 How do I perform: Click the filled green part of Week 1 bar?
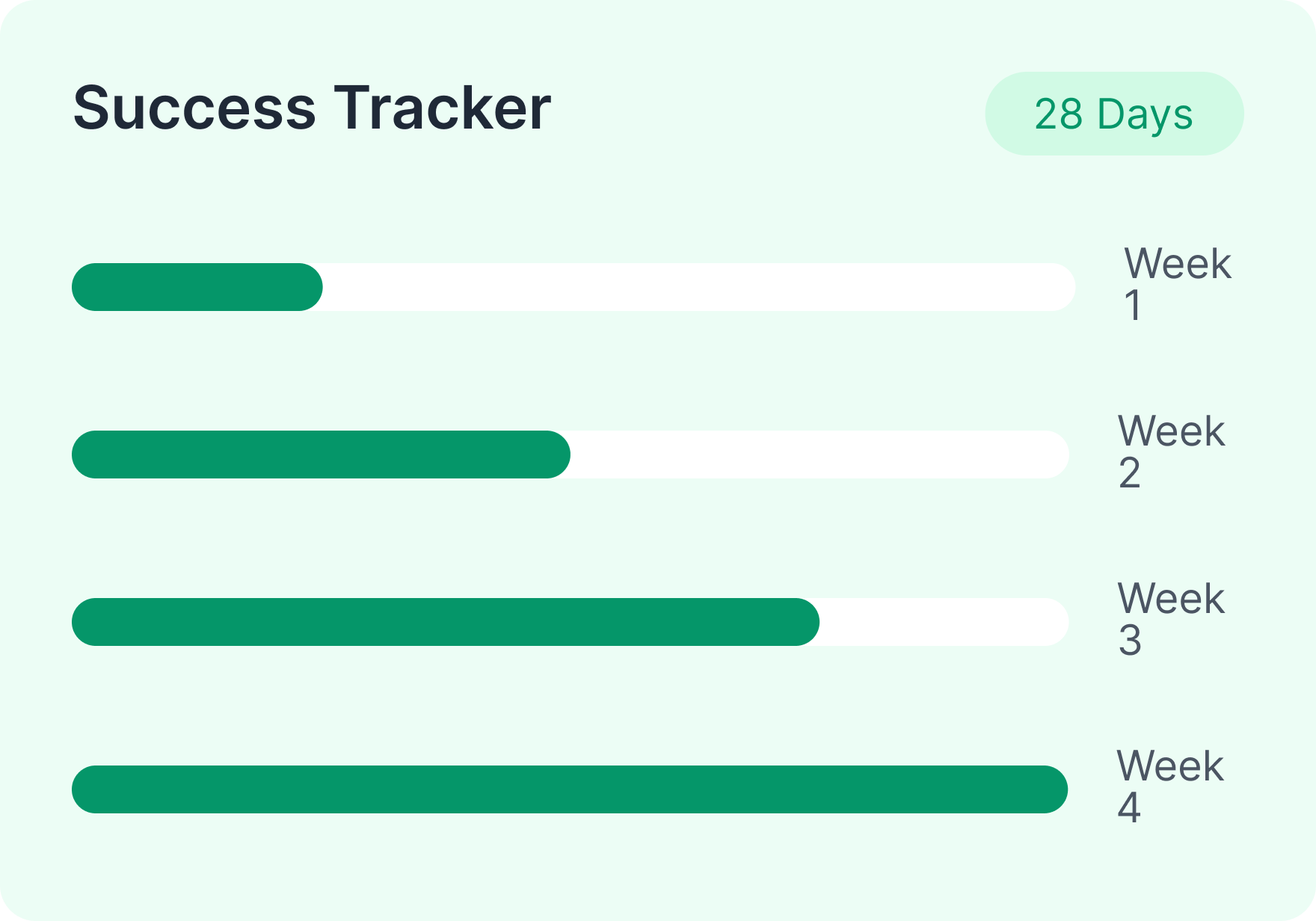pyautogui.click(x=197, y=287)
